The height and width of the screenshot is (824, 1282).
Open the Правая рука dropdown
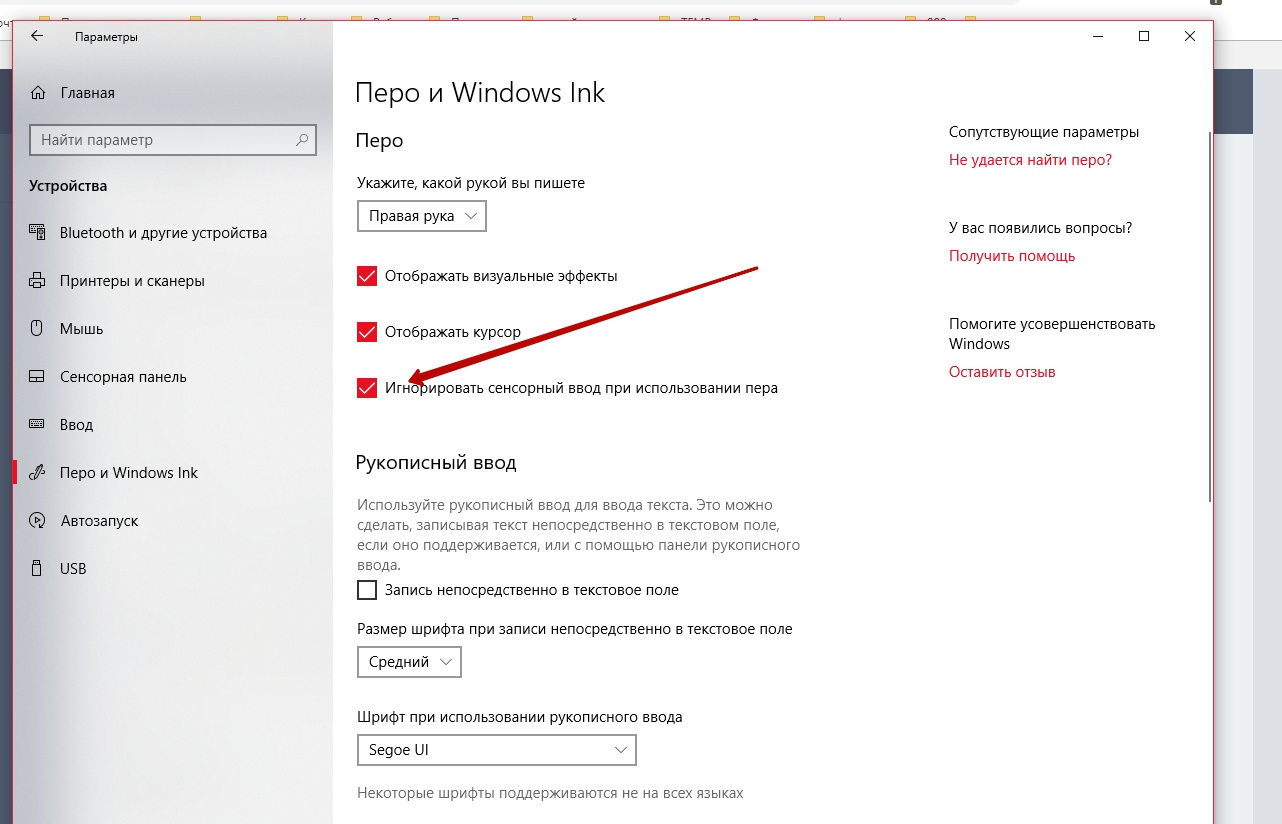click(421, 216)
